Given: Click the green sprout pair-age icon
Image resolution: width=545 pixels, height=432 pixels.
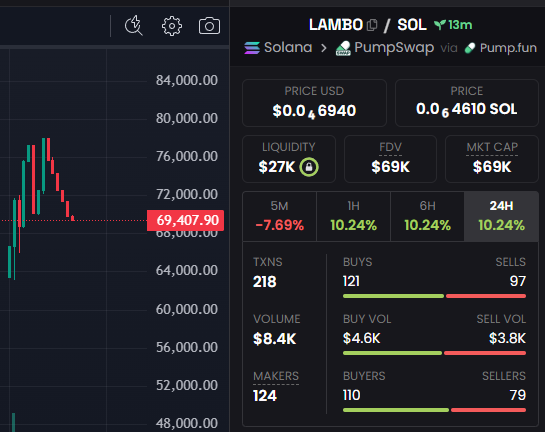Looking at the screenshot, I should coord(440,25).
